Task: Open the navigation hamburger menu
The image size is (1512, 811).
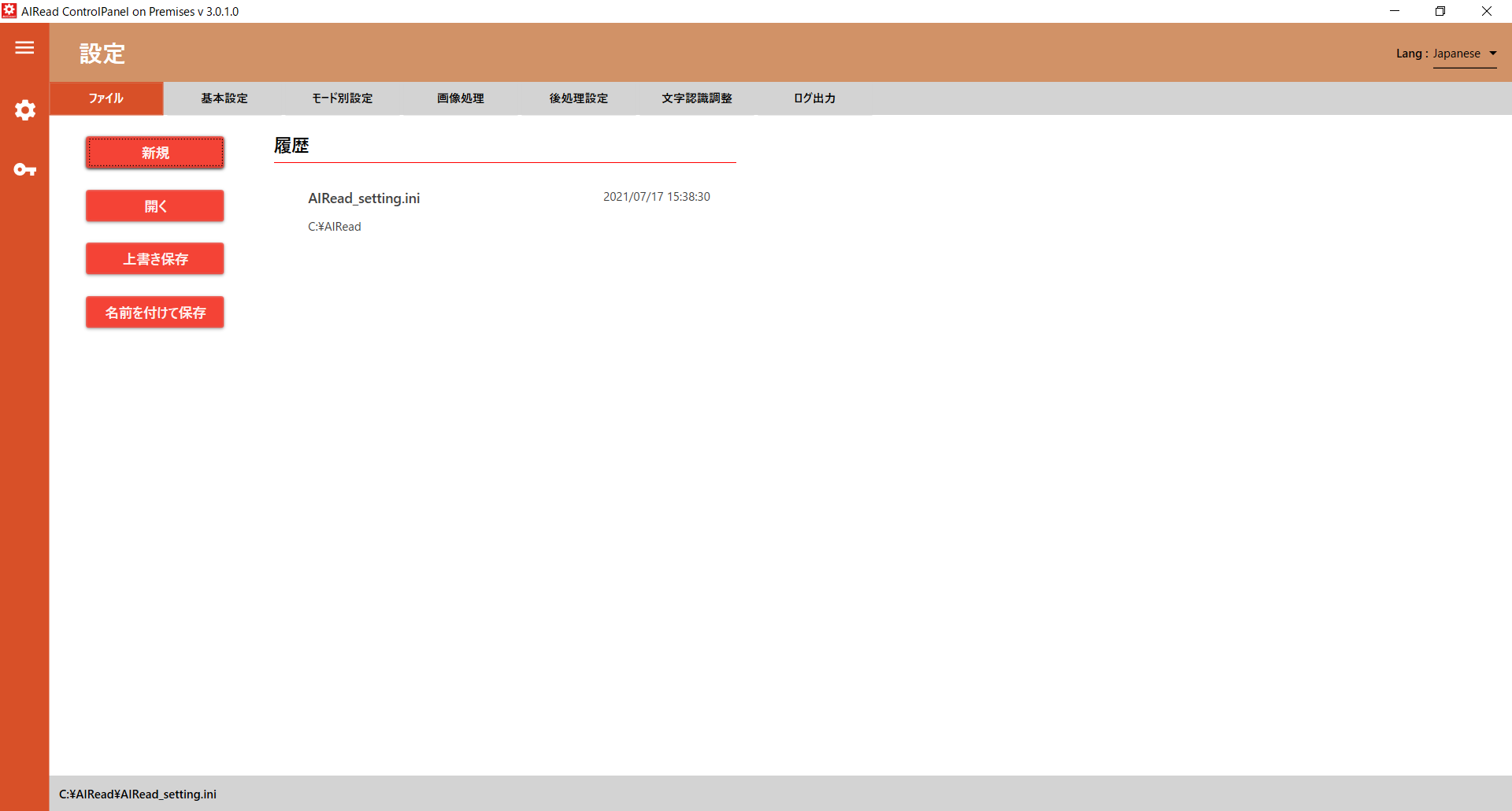Action: (x=24, y=47)
